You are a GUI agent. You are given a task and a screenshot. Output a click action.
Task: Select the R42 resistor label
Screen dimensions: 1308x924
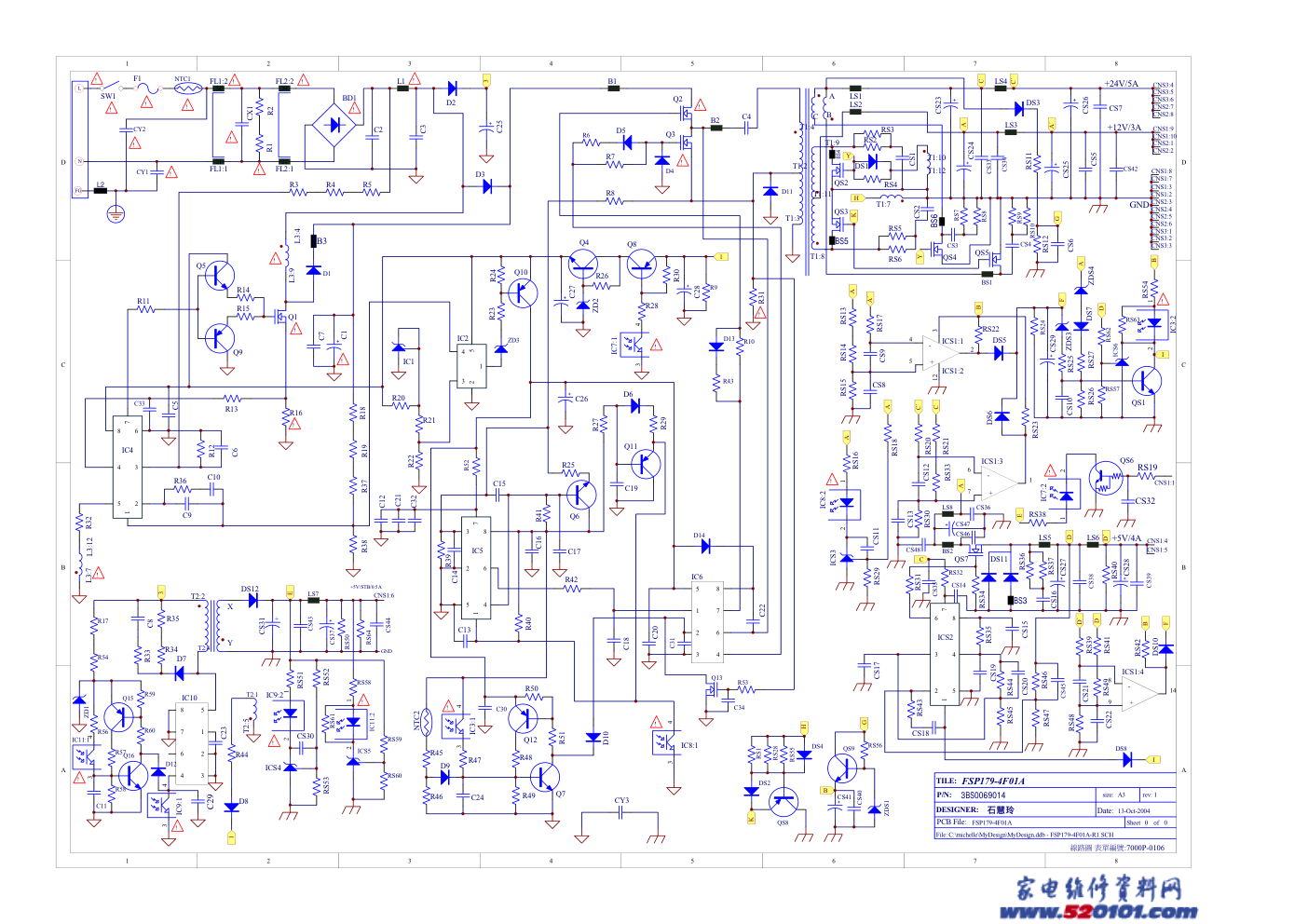click(x=571, y=580)
